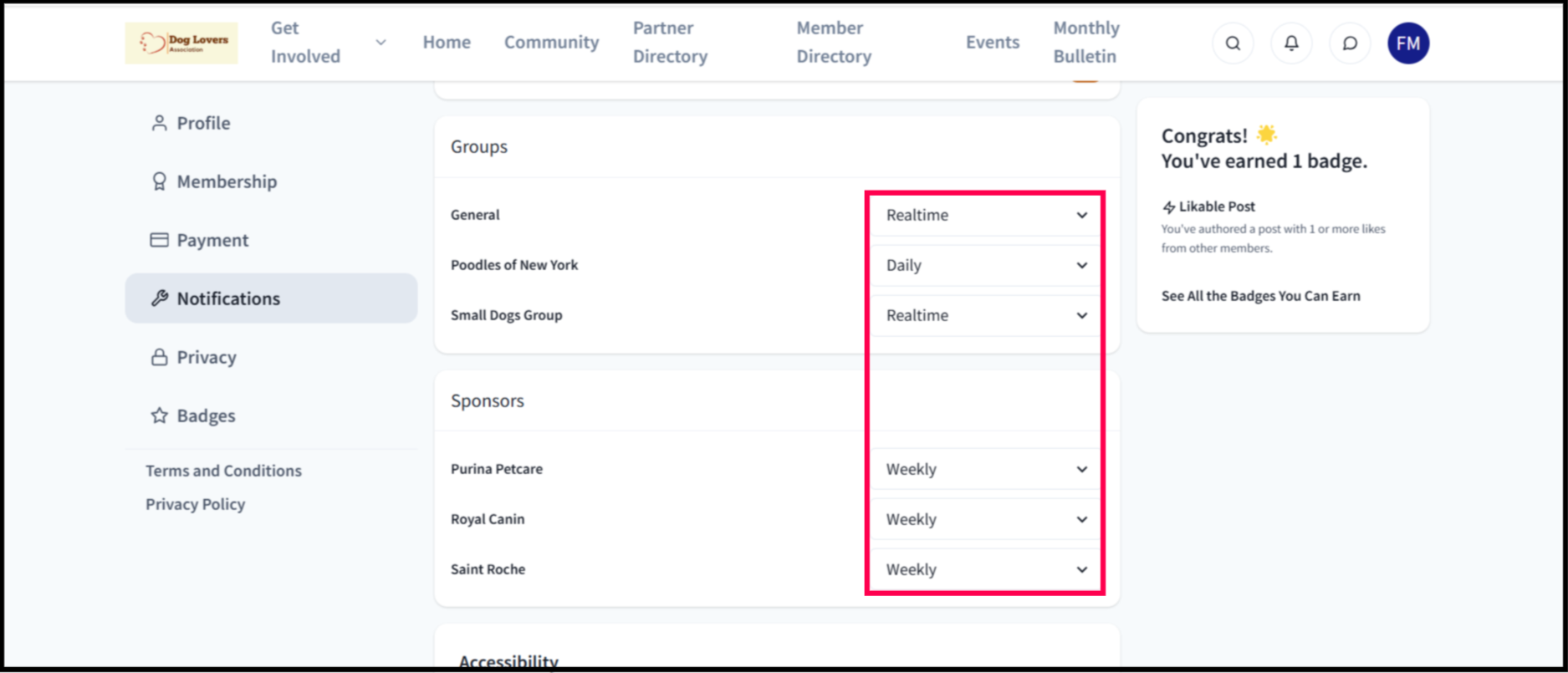
Task: Click the Groups section heading
Action: 479,146
